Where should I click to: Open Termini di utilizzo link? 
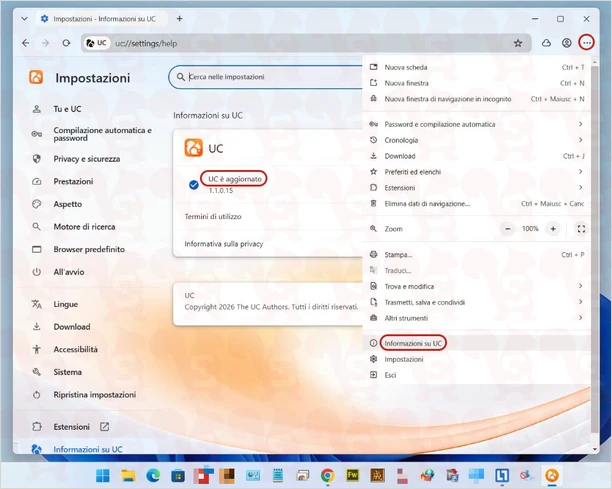pyautogui.click(x=213, y=217)
